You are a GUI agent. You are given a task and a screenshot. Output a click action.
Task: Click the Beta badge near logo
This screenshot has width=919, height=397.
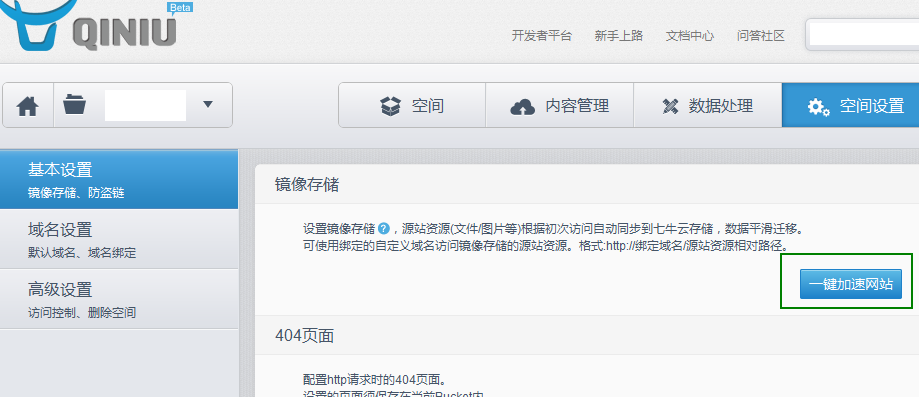(180, 7)
